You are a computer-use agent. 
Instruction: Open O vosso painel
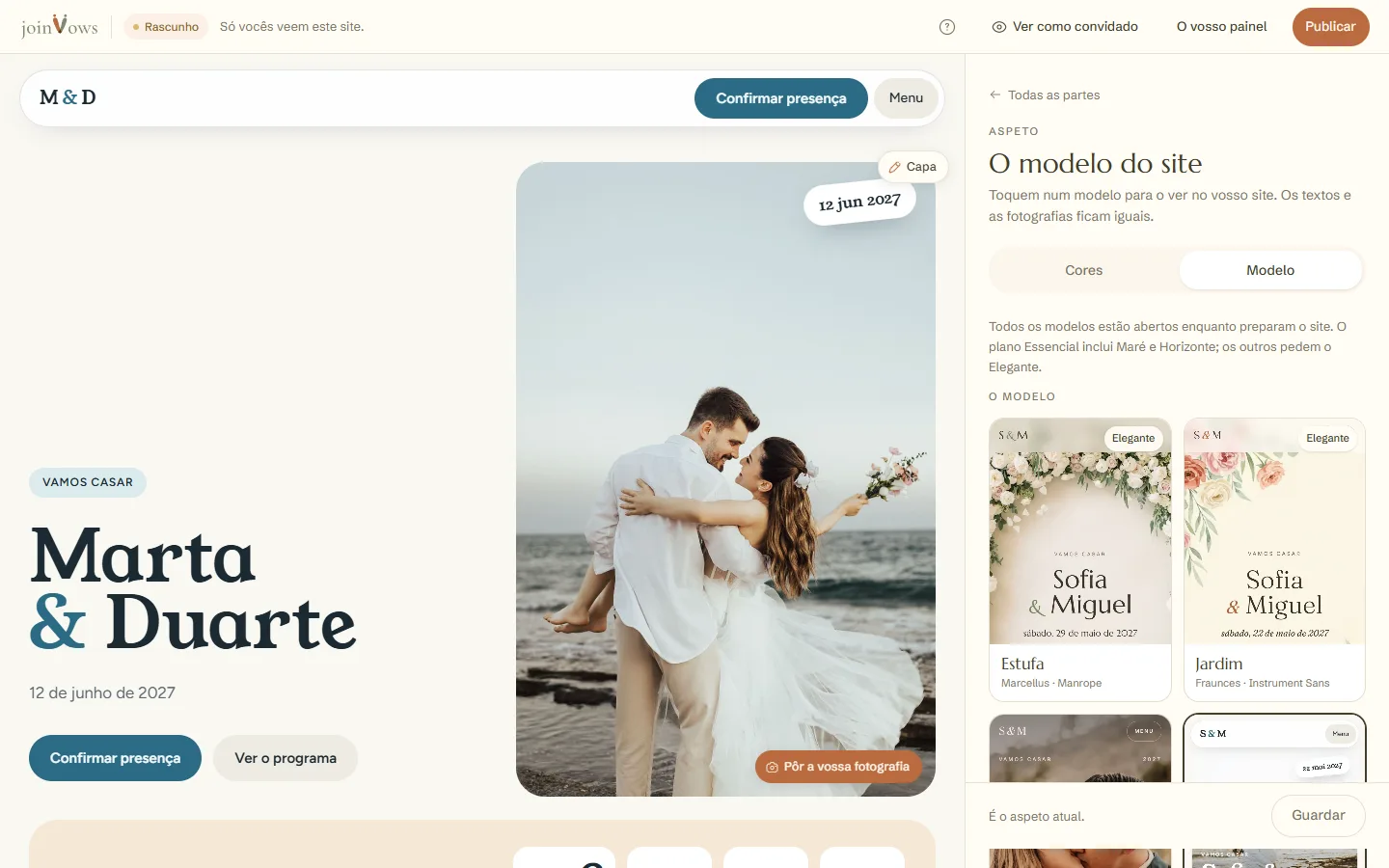1221,27
